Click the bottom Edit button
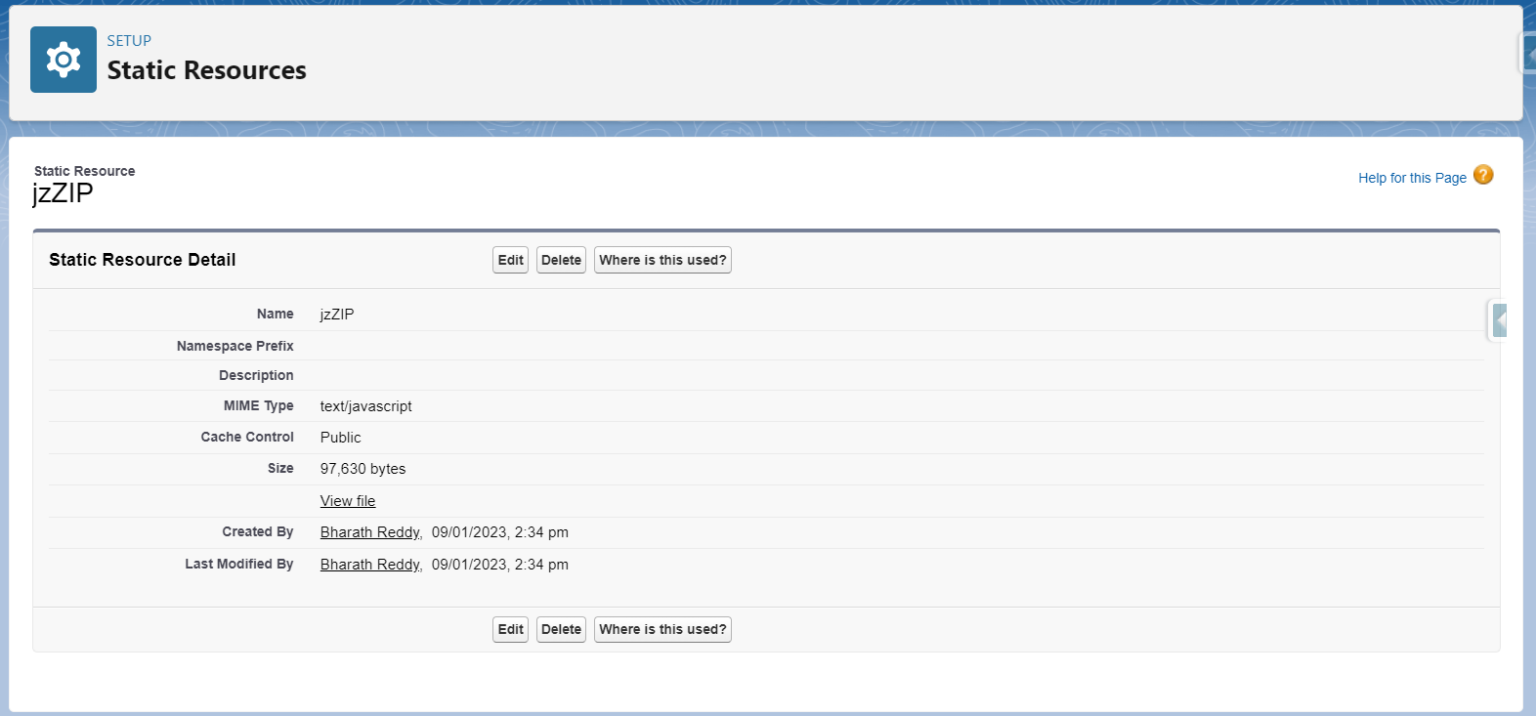This screenshot has height=716, width=1536. coord(510,629)
